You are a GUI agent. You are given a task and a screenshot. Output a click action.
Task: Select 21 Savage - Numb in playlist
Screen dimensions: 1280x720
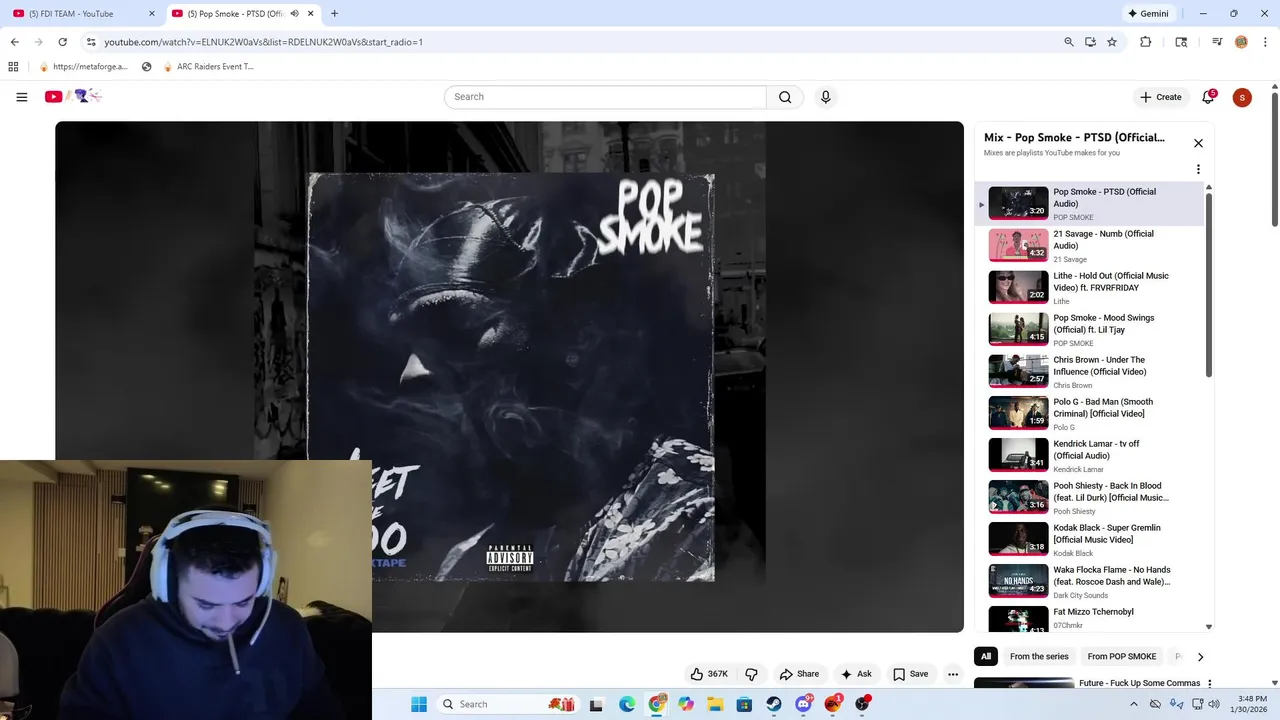click(x=1090, y=245)
